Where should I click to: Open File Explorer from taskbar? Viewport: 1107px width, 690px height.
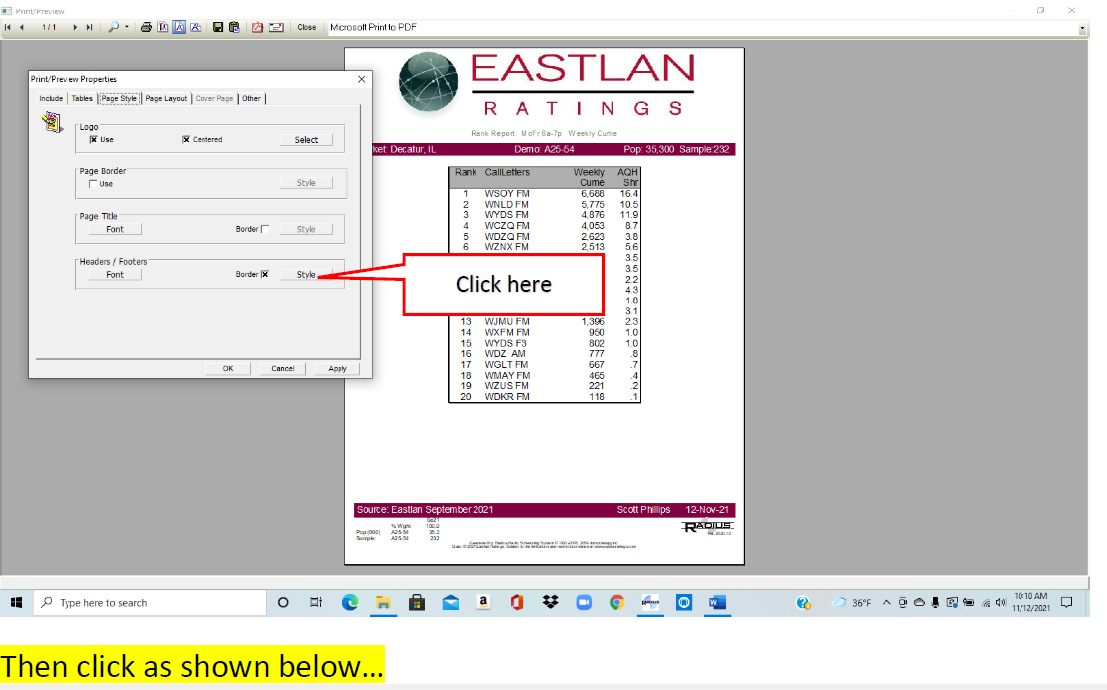(383, 602)
